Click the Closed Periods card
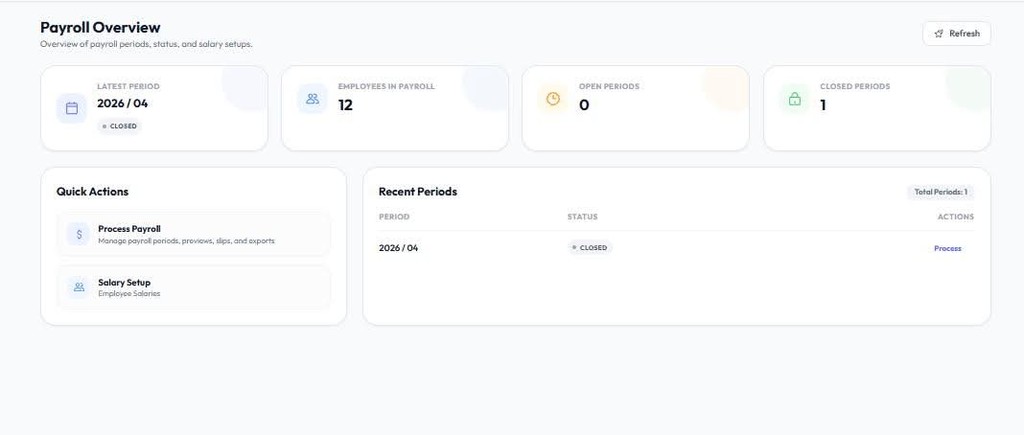 point(877,108)
